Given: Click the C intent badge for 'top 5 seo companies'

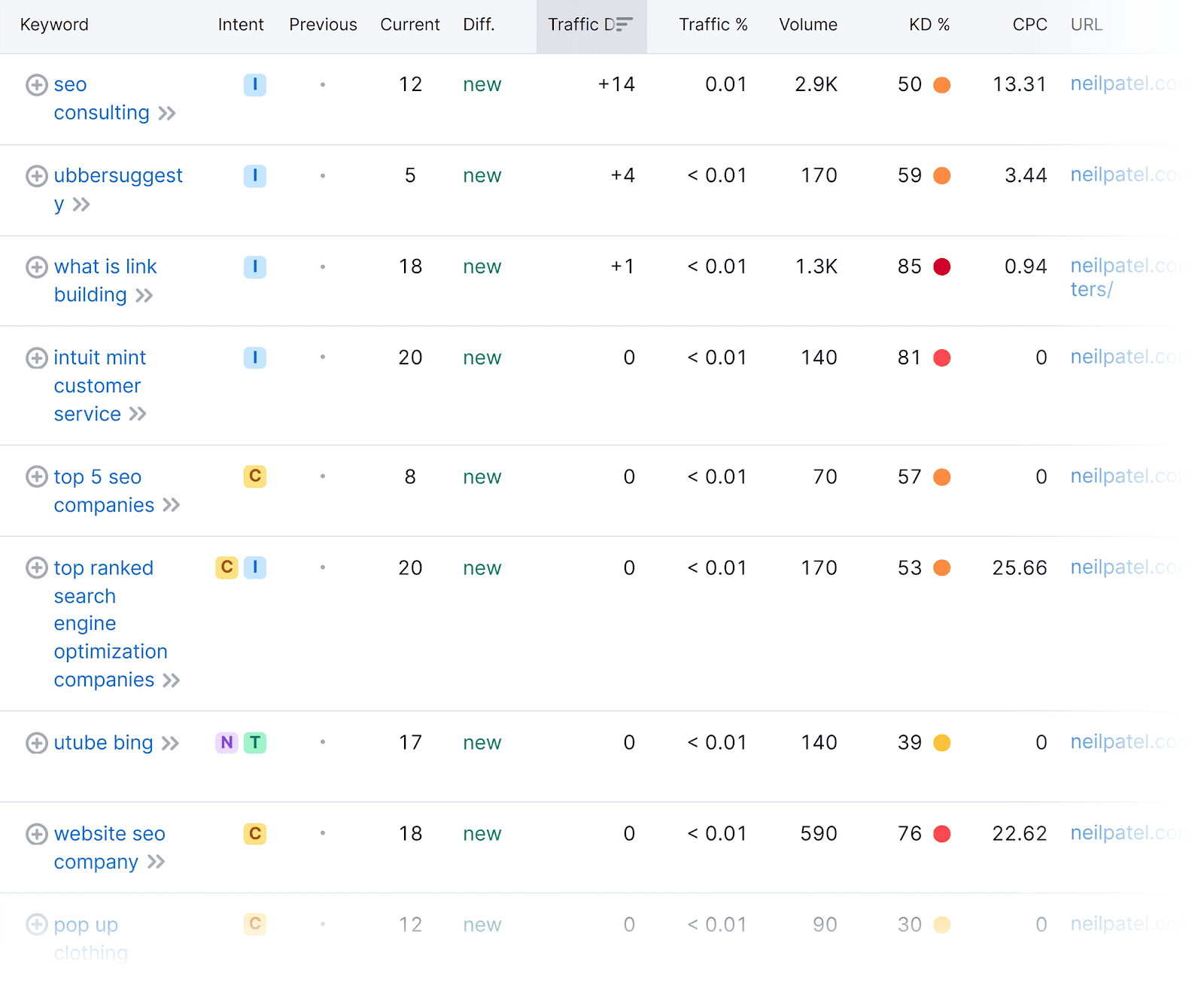Looking at the screenshot, I should [x=255, y=476].
